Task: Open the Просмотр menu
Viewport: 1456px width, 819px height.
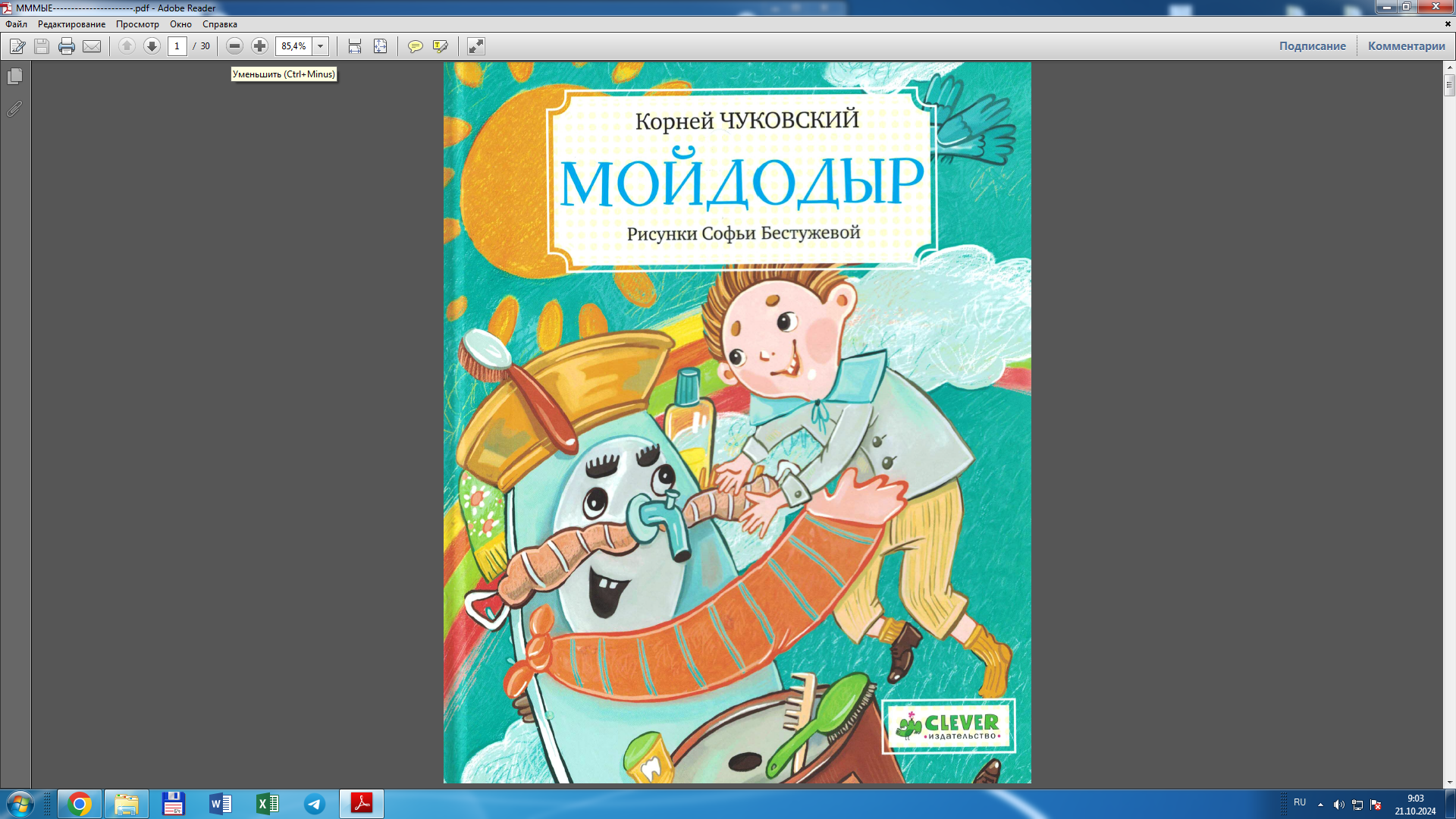Action: pos(137,24)
